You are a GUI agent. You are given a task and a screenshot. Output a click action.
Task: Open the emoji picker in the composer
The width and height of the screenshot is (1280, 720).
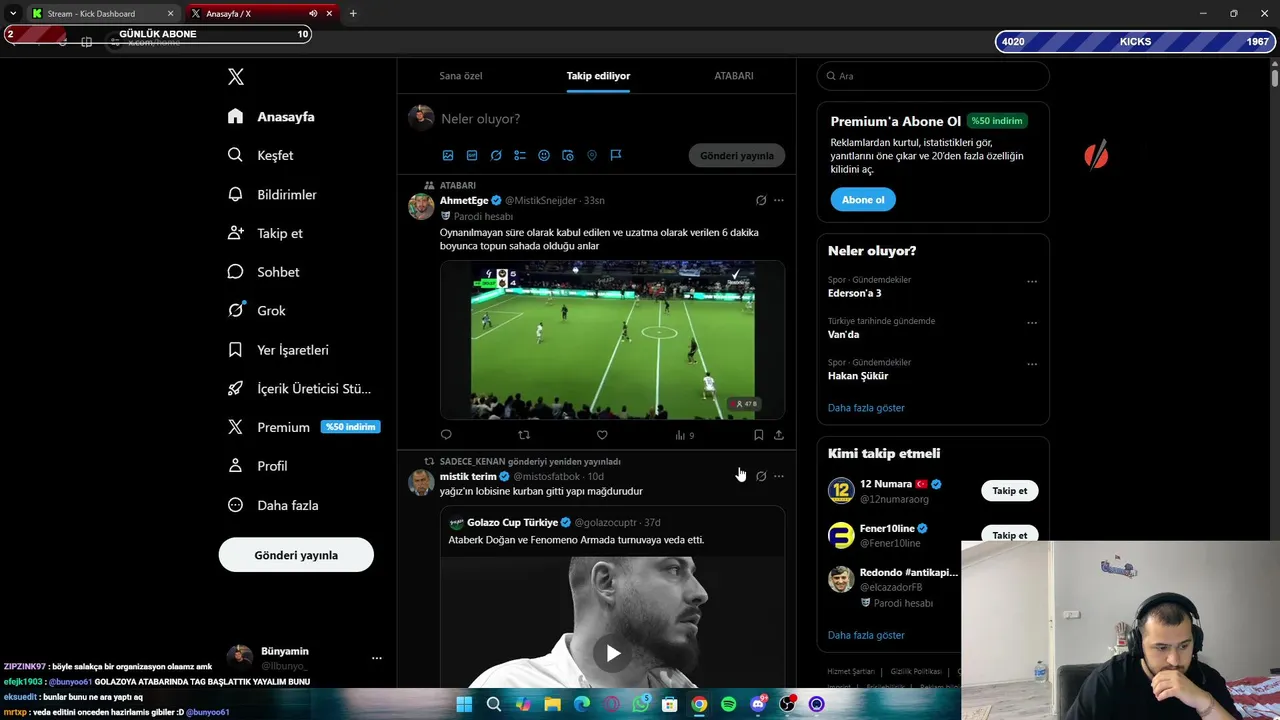point(544,155)
